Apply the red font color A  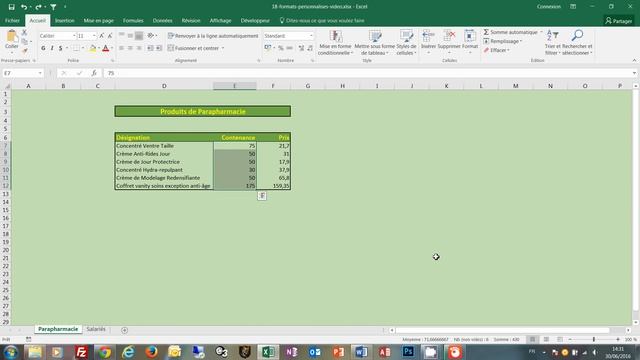tap(106, 48)
